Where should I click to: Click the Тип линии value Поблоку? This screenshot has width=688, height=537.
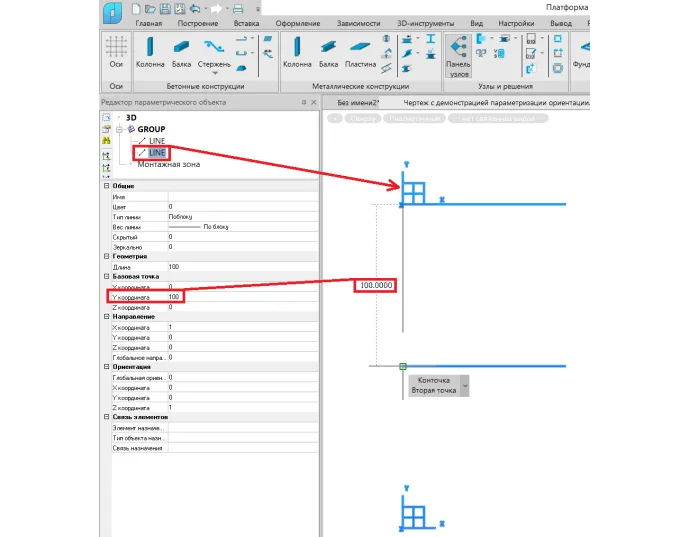click(x=243, y=217)
